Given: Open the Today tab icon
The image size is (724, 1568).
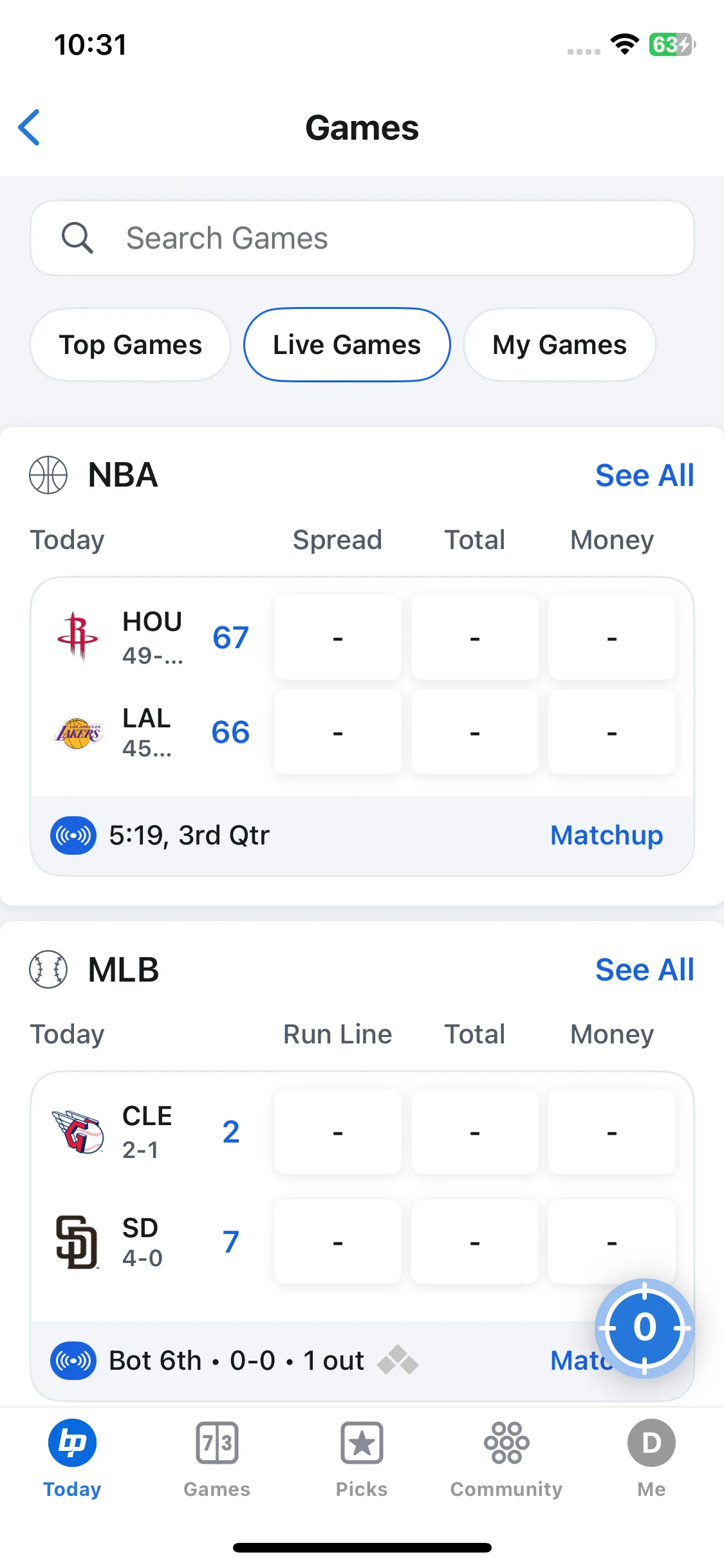Looking at the screenshot, I should [x=72, y=1443].
